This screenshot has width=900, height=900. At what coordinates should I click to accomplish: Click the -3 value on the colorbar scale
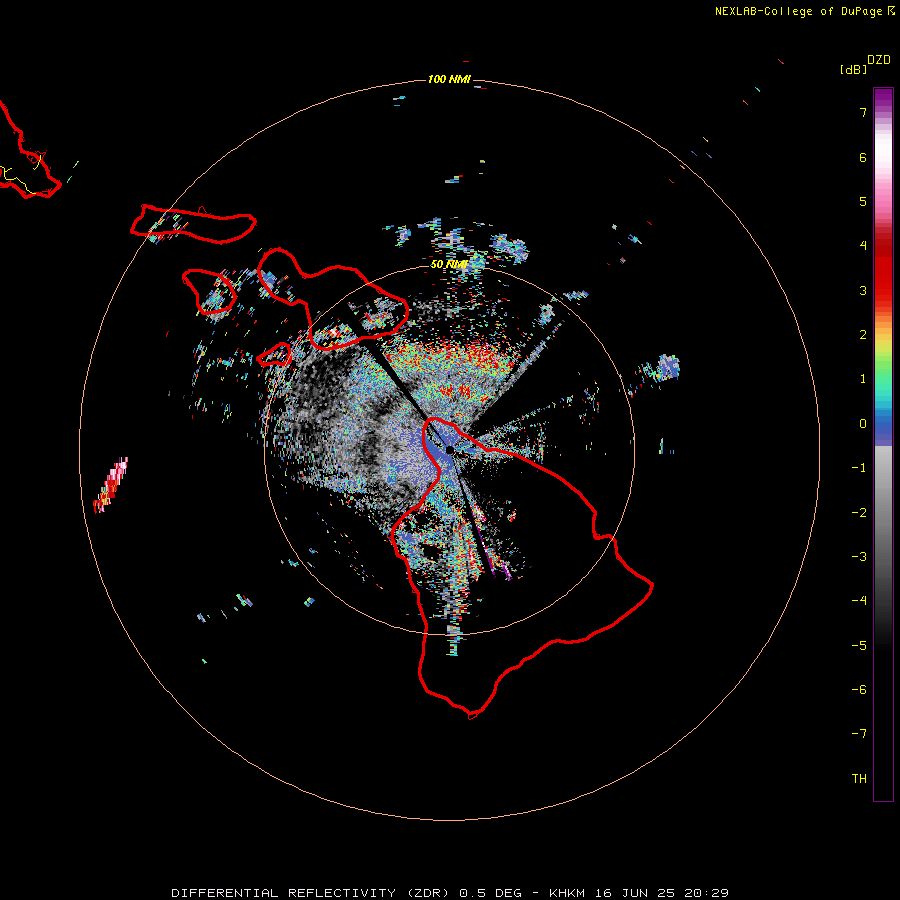pos(859,557)
